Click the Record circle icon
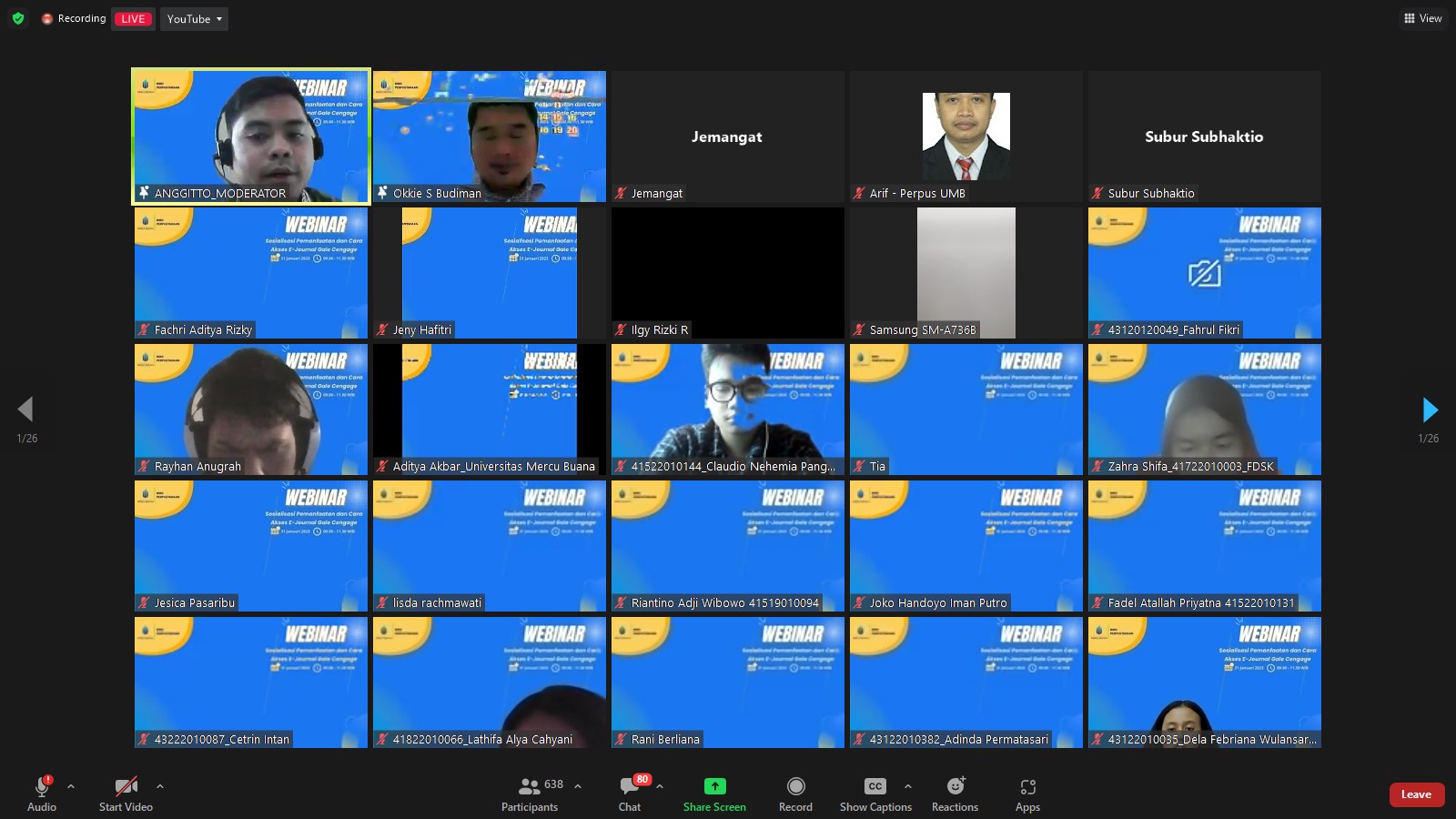 click(795, 786)
